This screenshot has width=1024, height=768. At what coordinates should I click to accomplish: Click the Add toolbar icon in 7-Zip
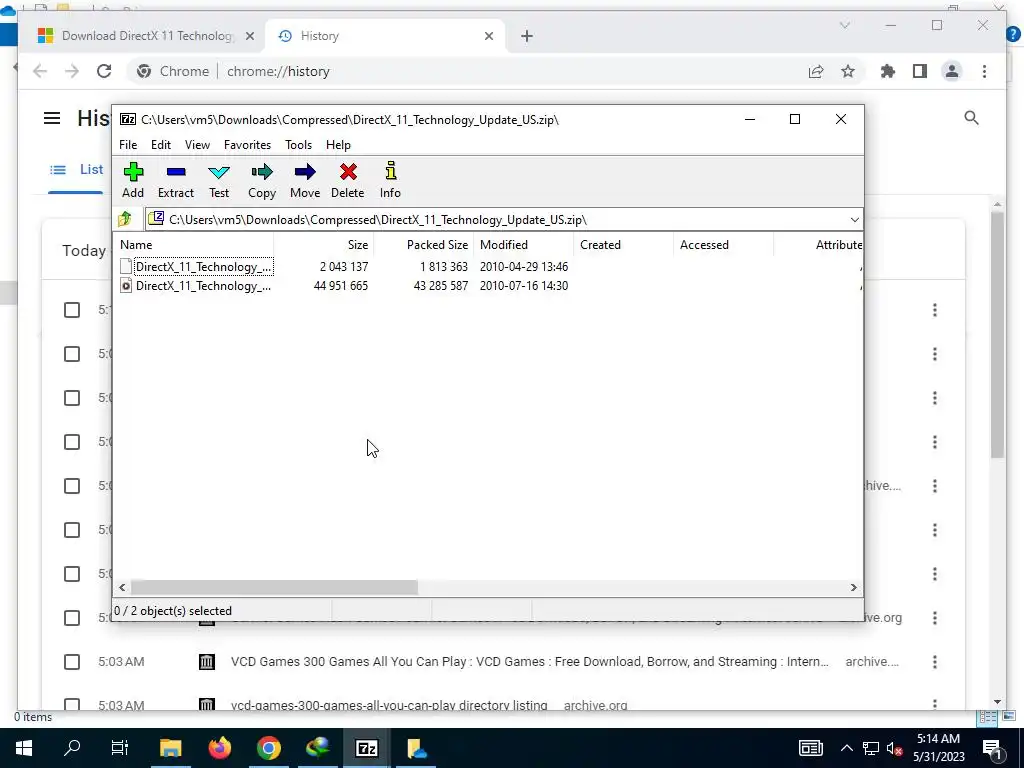pos(133,180)
